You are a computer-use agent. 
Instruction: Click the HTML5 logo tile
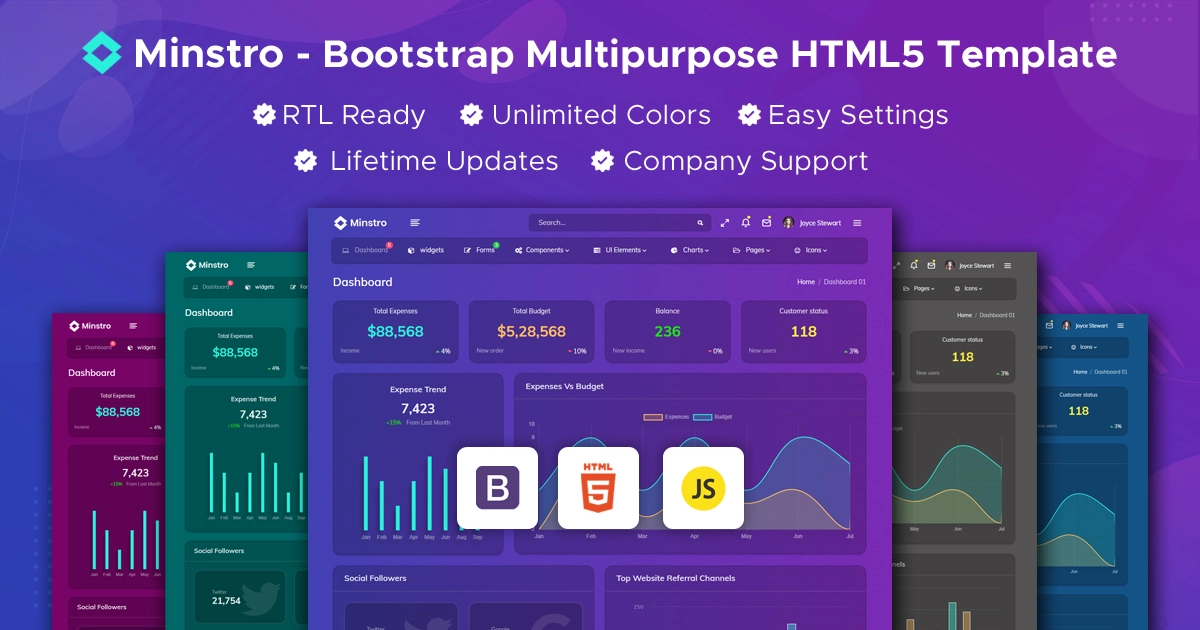click(x=598, y=488)
